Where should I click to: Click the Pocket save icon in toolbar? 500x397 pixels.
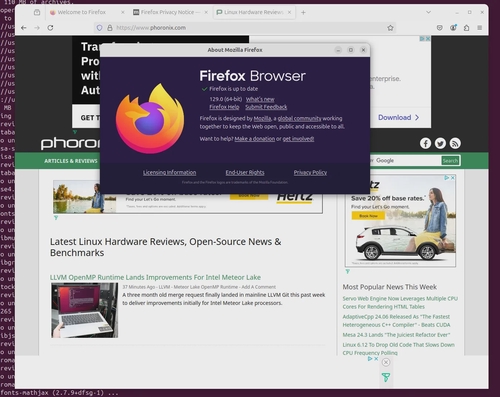[x=440, y=28]
